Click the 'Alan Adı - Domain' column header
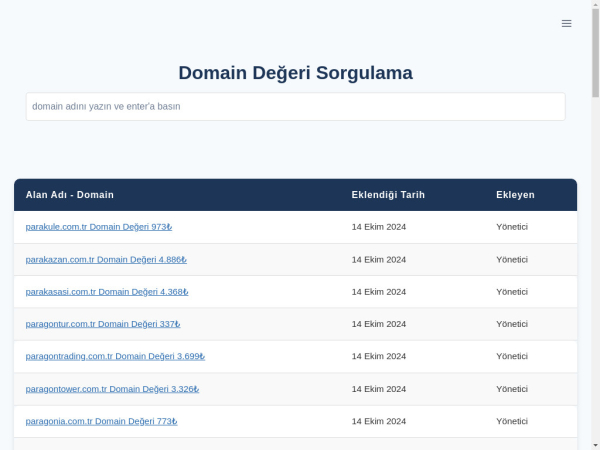Screen dimensions: 600x450 70,195
